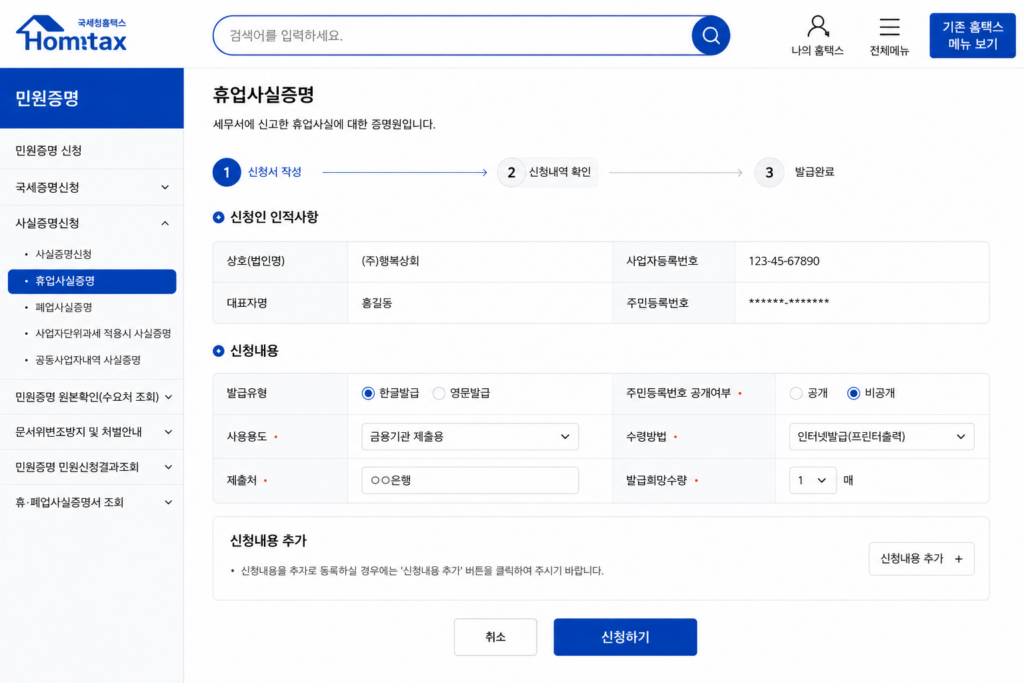Click the Hometax logo
This screenshot has height=683, width=1024.
[x=72, y=34]
